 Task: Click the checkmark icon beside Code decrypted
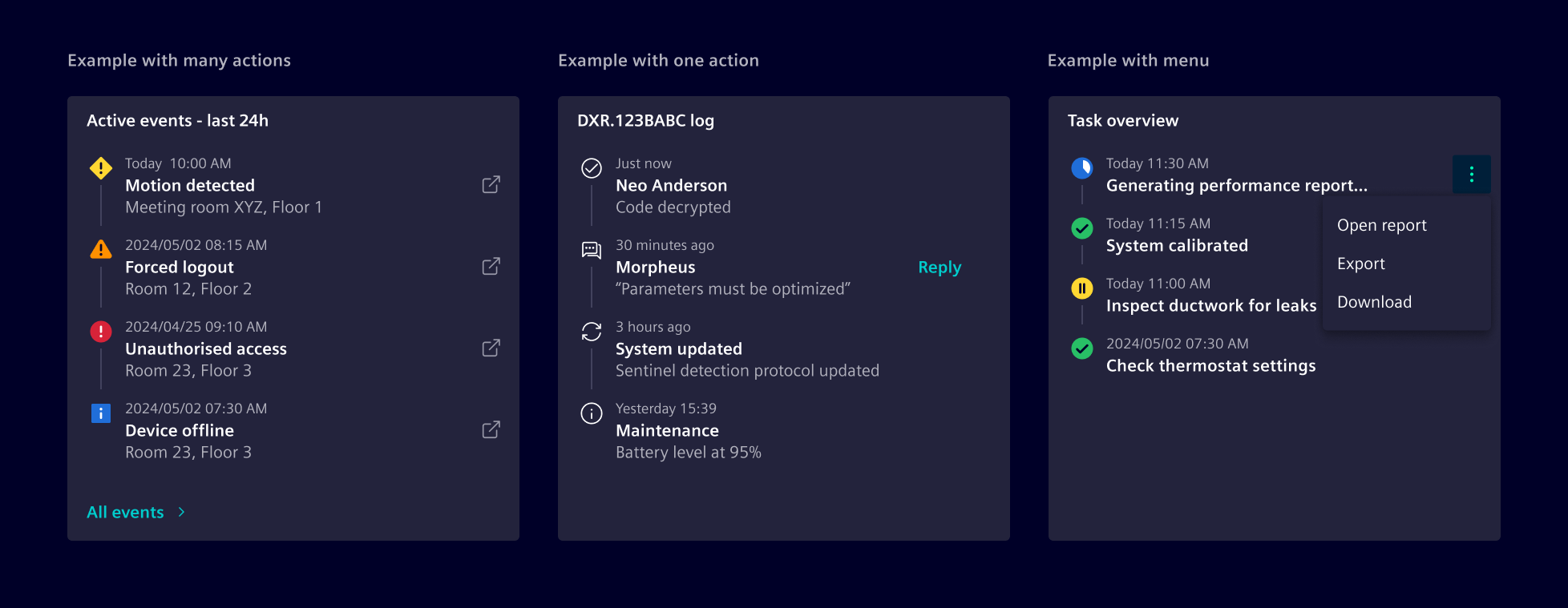coord(592,168)
